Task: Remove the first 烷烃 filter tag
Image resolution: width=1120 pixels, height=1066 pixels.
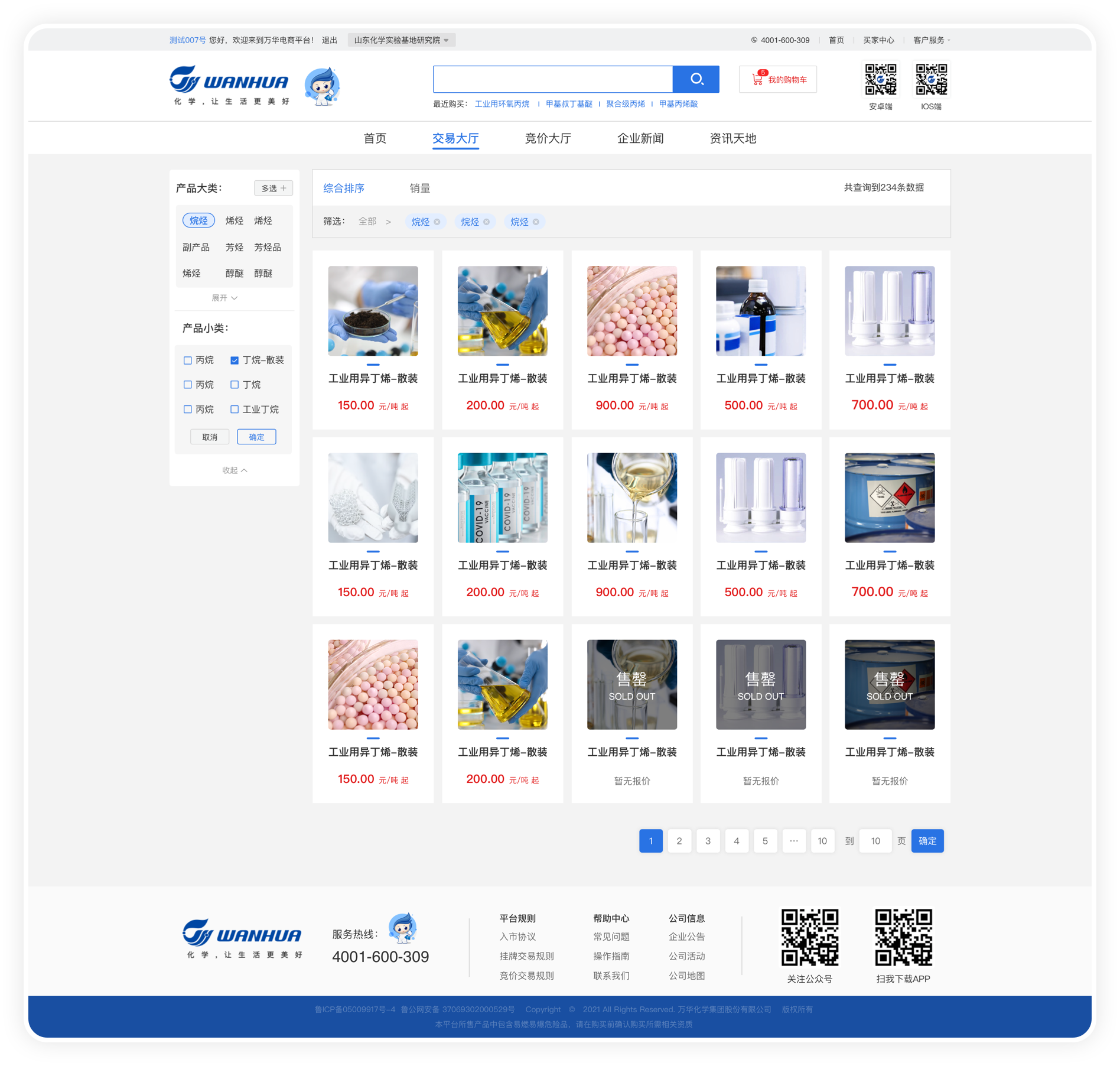Action: [437, 222]
